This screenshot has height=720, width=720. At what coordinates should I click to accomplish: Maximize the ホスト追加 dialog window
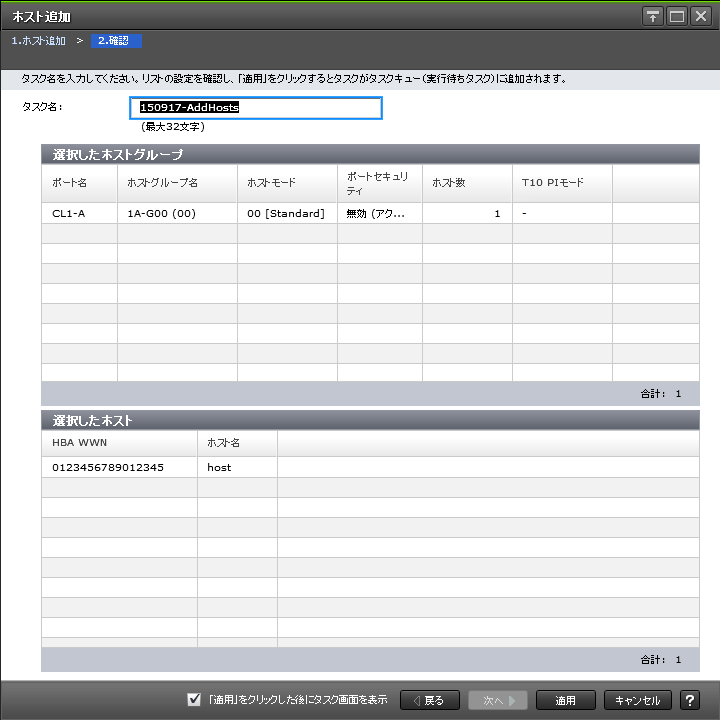(677, 17)
